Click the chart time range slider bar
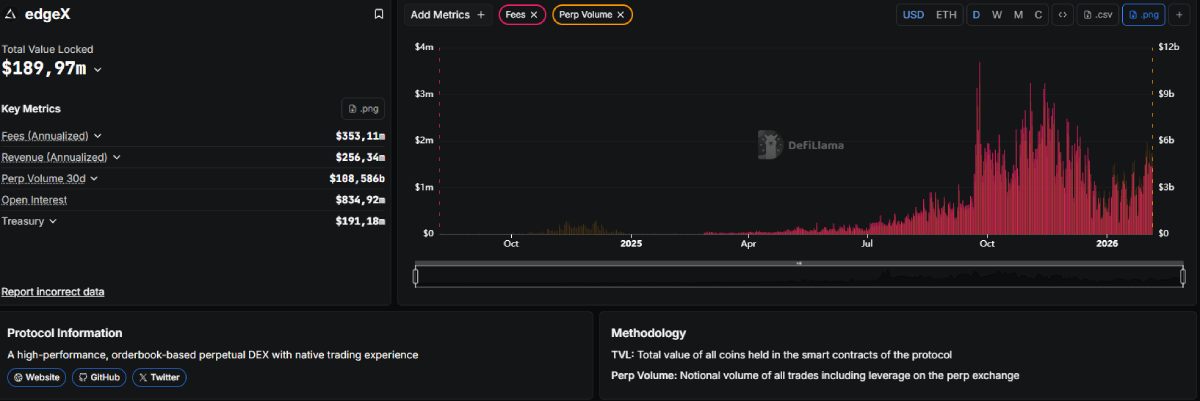Viewport: 1200px width, 401px height. coord(798,276)
